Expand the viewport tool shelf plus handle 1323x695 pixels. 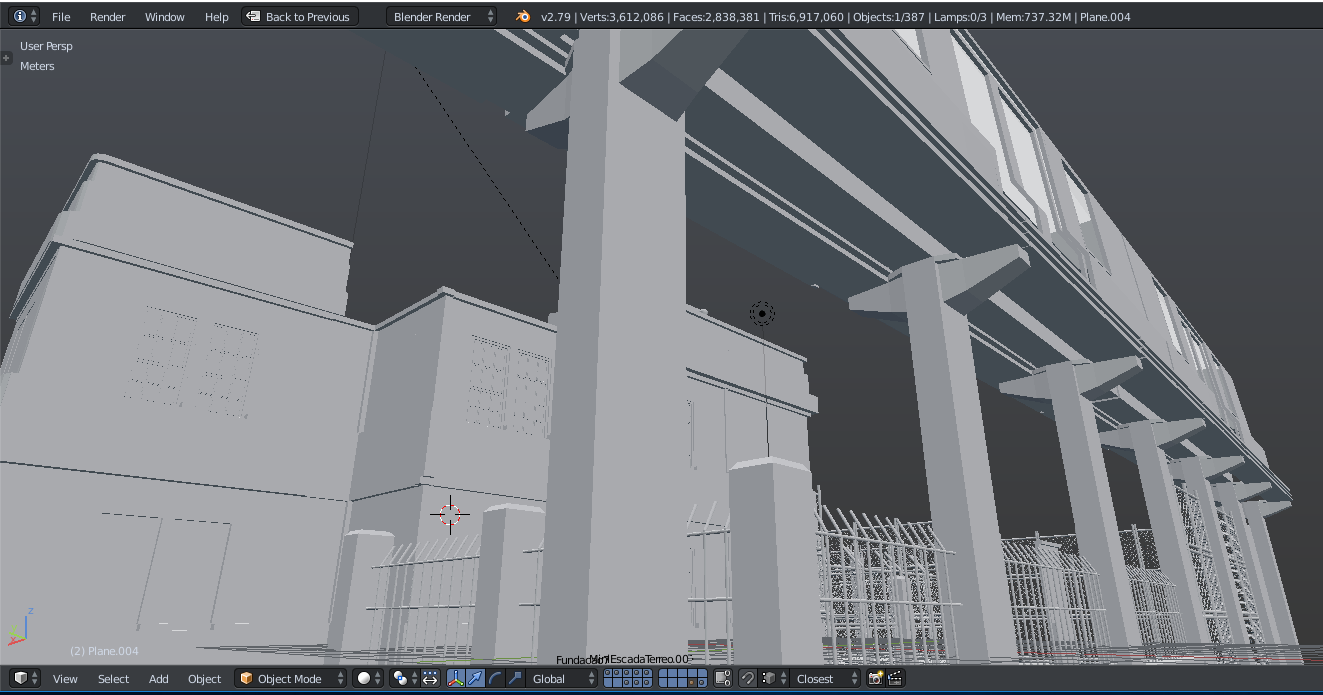click(6, 59)
